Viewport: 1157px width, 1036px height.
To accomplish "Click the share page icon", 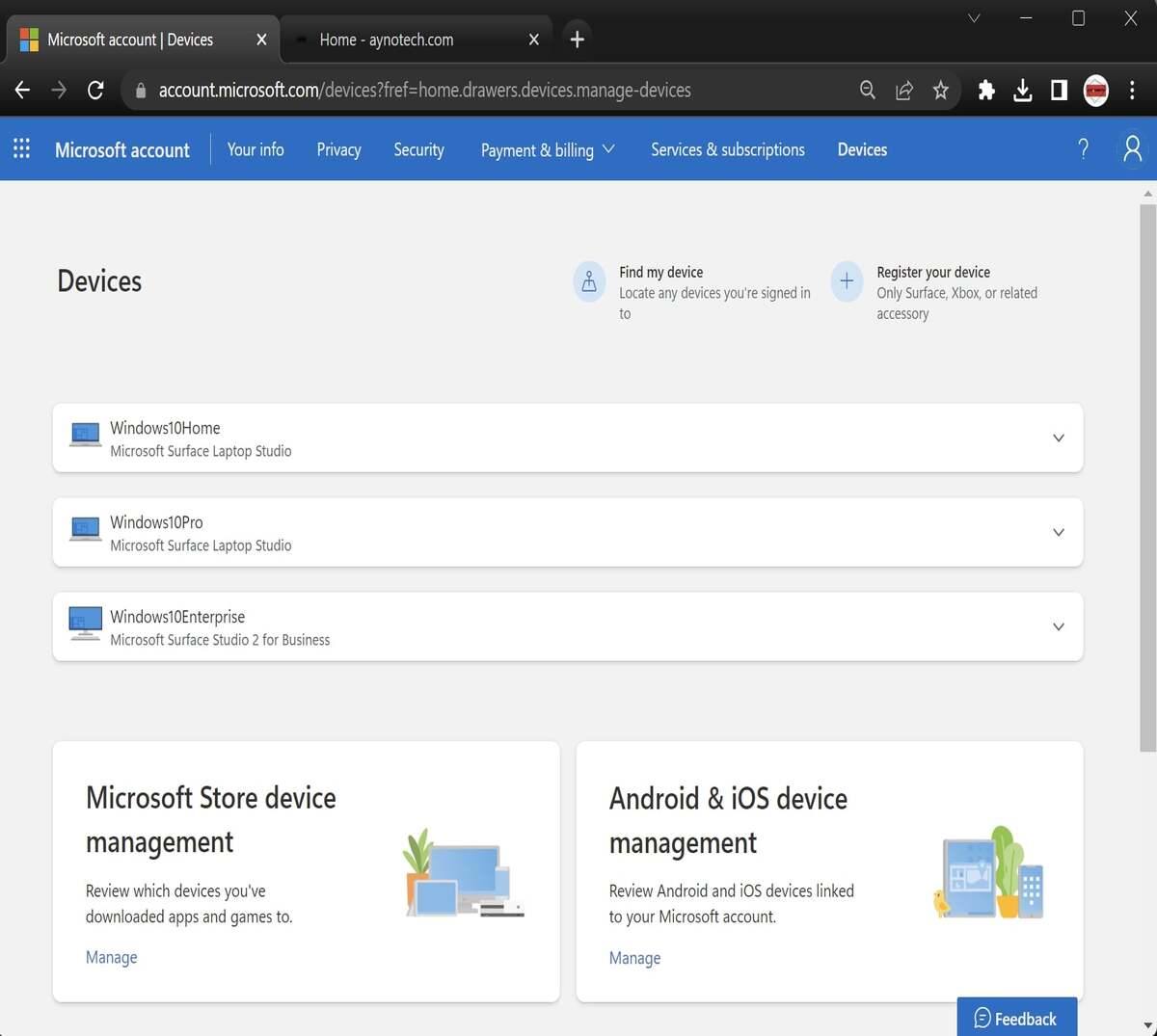I will [x=904, y=90].
